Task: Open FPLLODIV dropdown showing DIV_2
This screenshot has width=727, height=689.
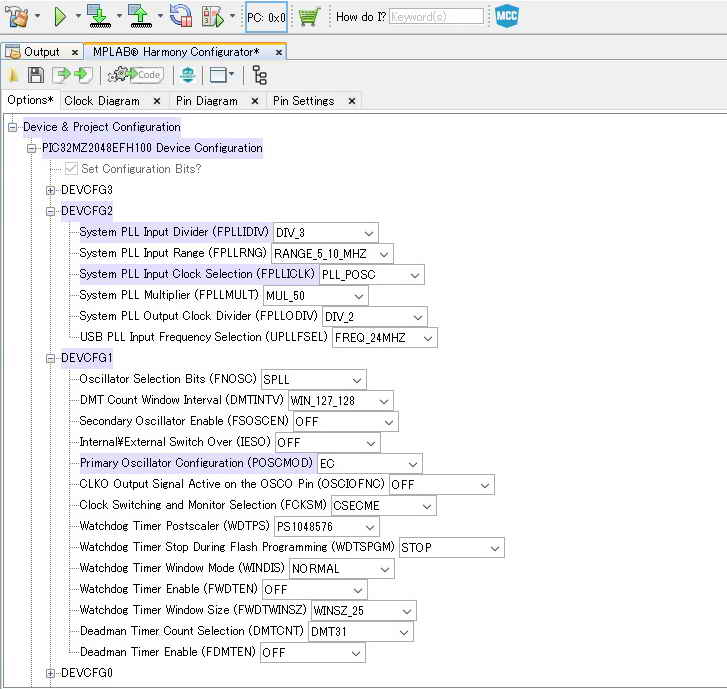Action: (375, 317)
